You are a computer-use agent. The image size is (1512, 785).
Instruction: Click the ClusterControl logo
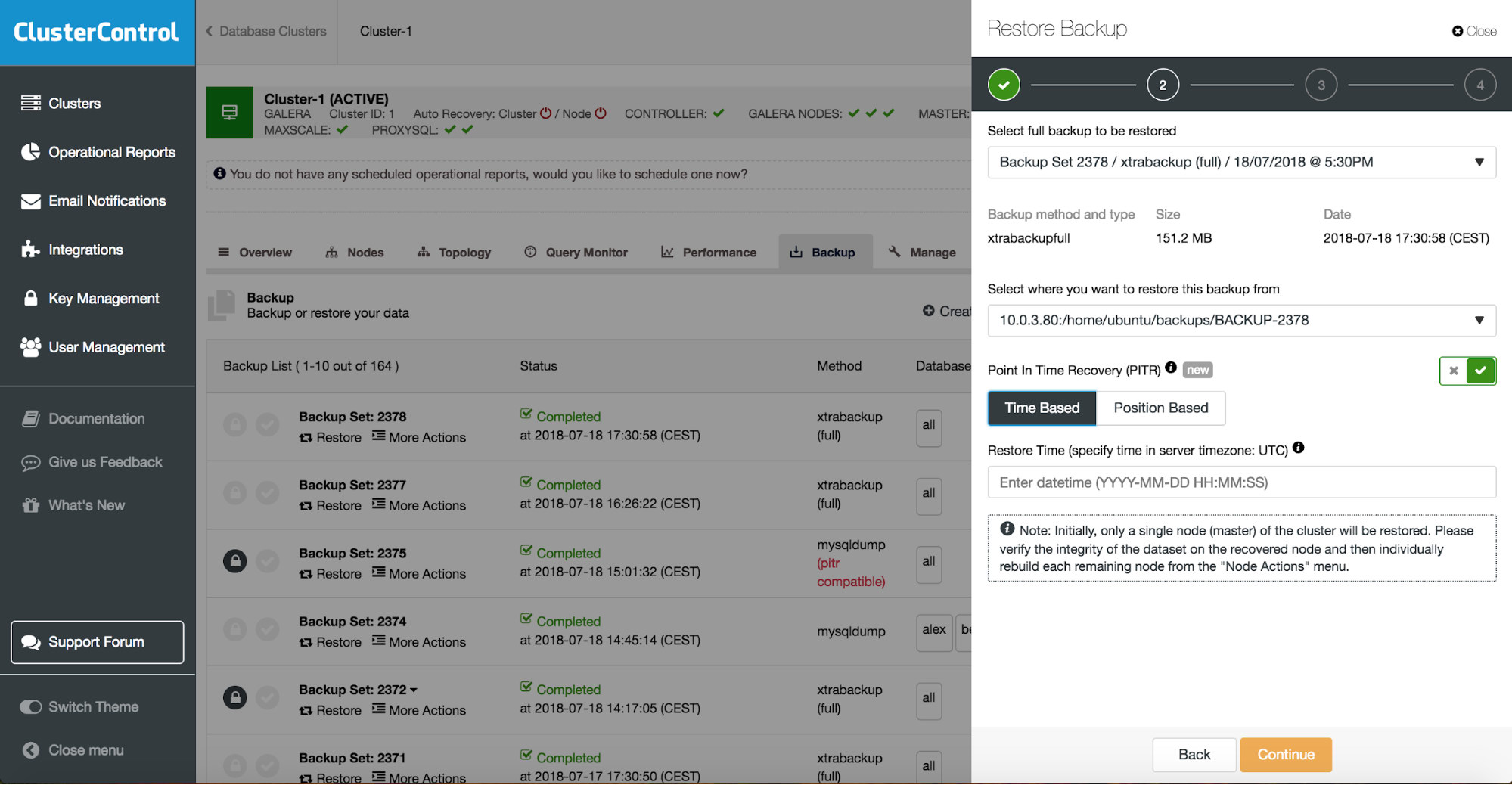[x=97, y=32]
